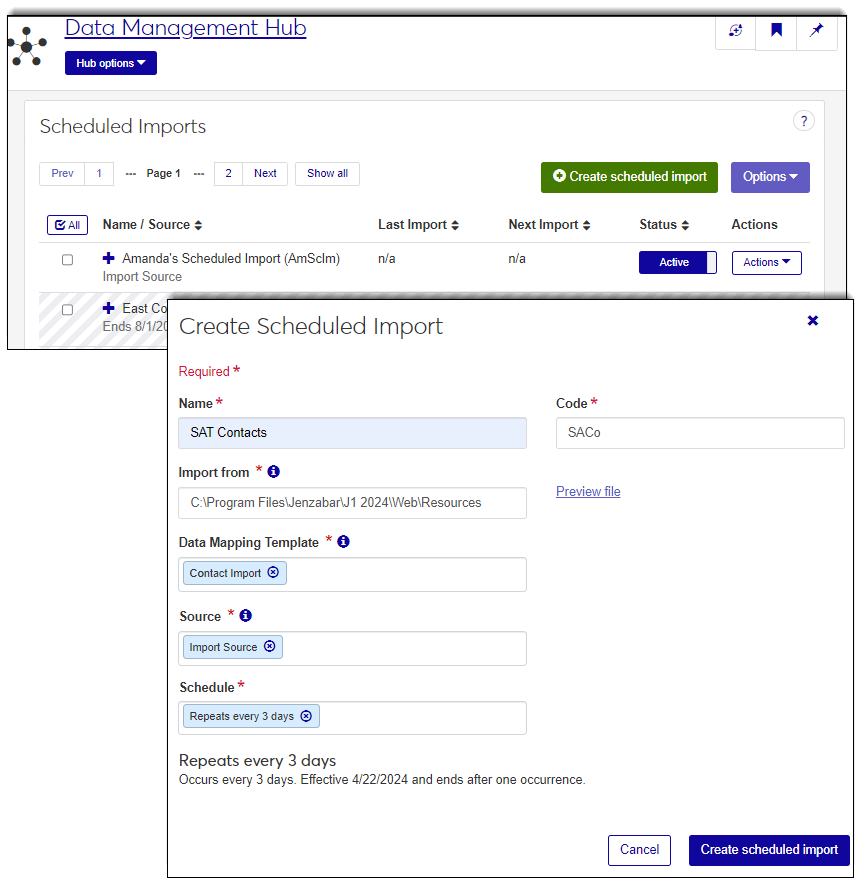This screenshot has height=878, width=862.
Task: Pin the page using the pin icon
Action: click(817, 30)
